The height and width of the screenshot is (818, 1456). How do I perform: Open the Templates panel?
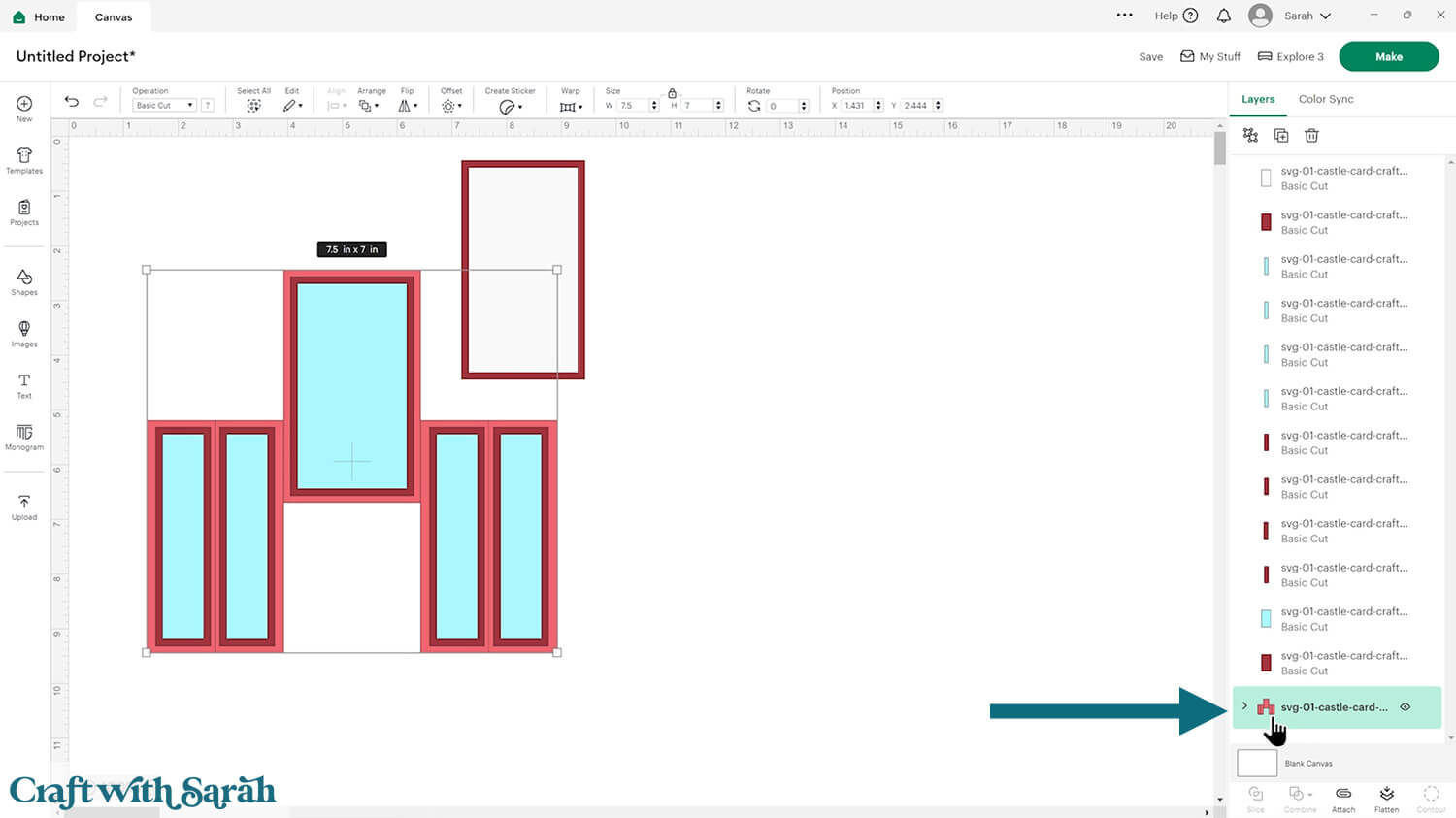[x=24, y=160]
